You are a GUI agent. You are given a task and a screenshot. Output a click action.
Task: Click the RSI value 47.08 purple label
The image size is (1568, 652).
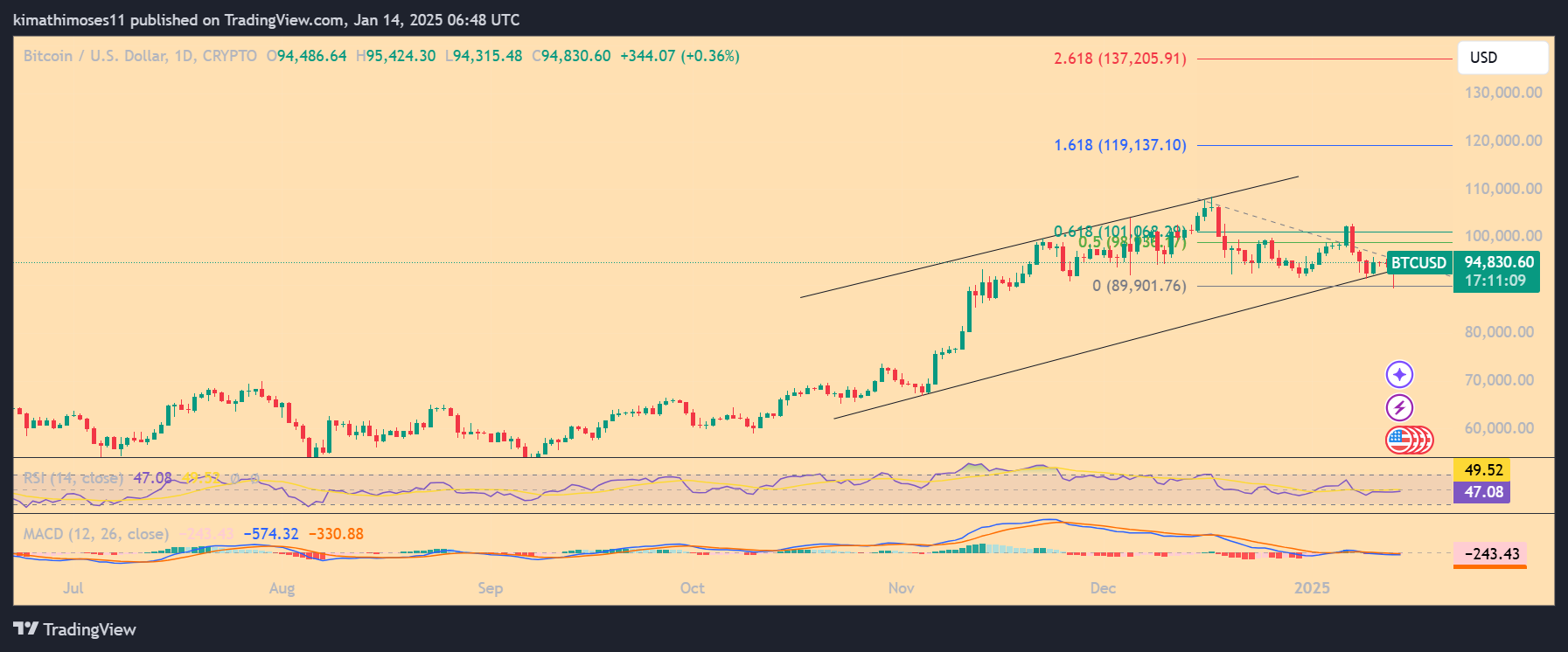pyautogui.click(x=1482, y=492)
